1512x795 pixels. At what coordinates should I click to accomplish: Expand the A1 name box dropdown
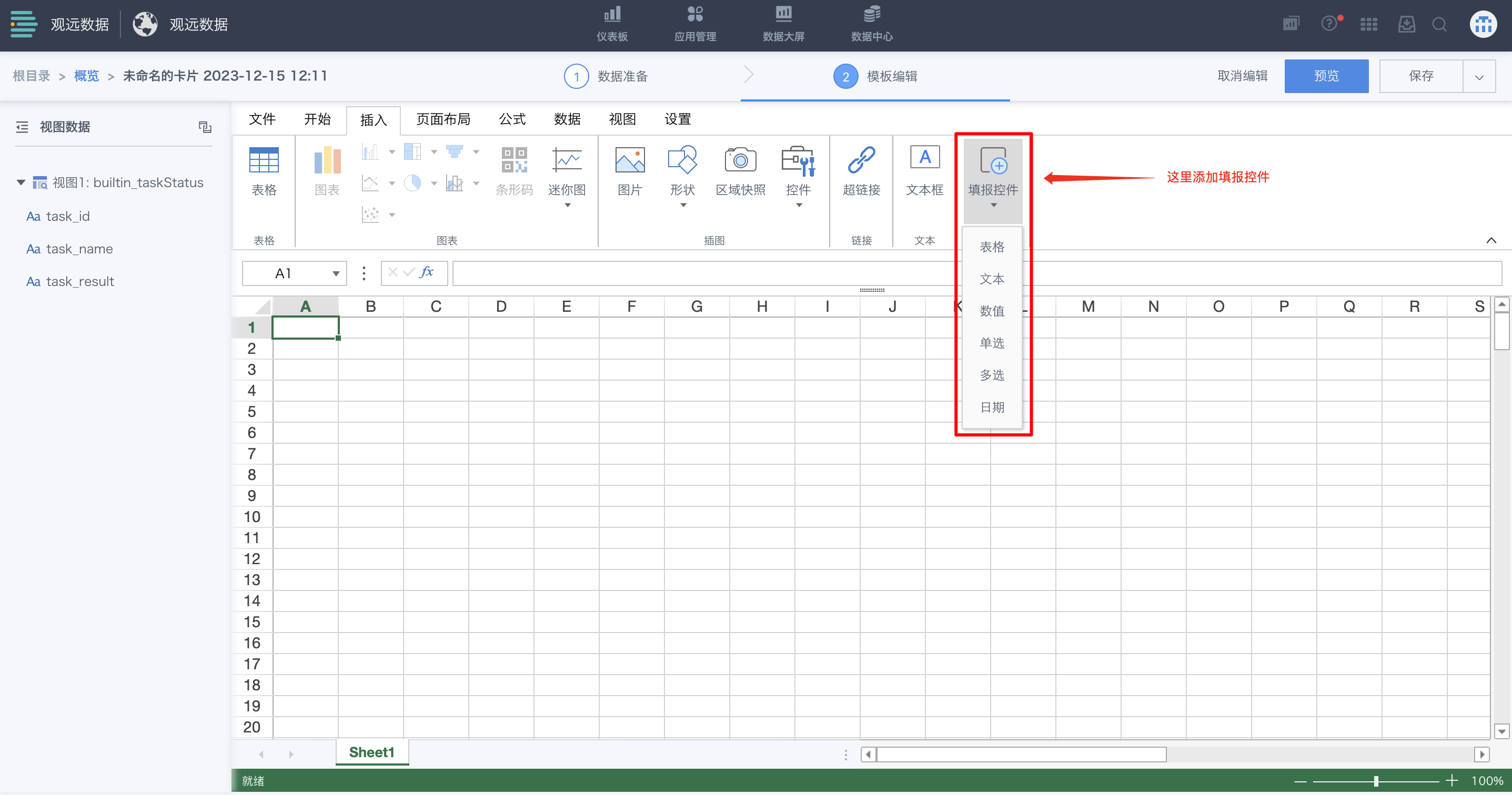coord(336,273)
